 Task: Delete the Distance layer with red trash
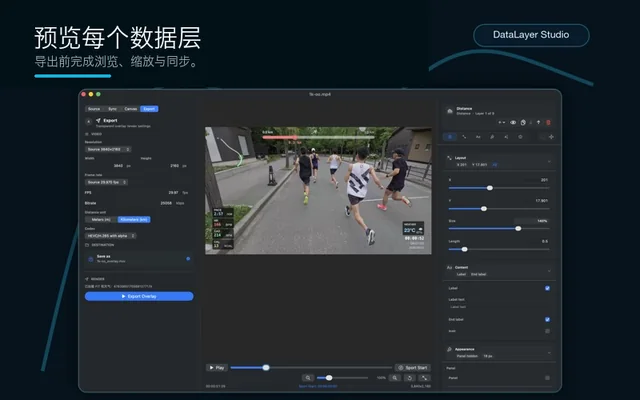548,122
